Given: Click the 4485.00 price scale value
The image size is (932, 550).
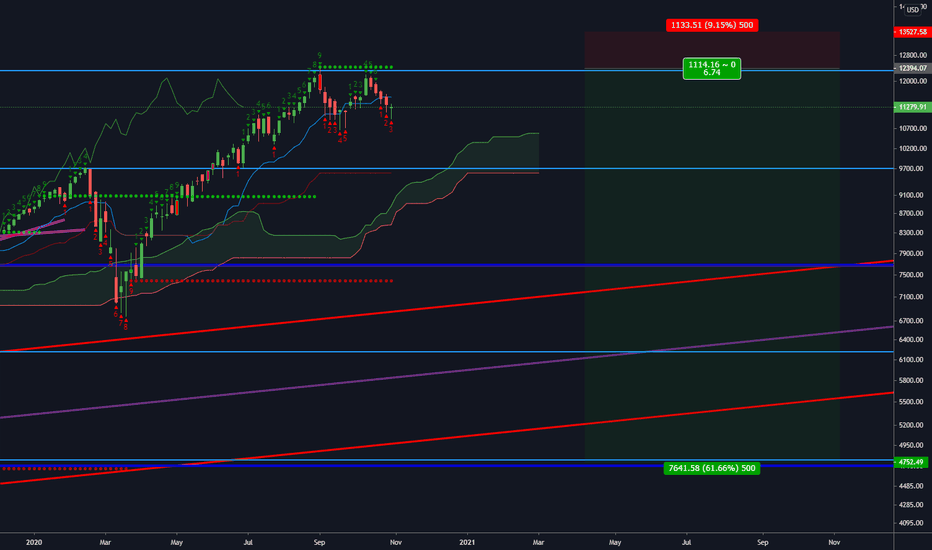Looking at the screenshot, I should pyautogui.click(x=912, y=486).
